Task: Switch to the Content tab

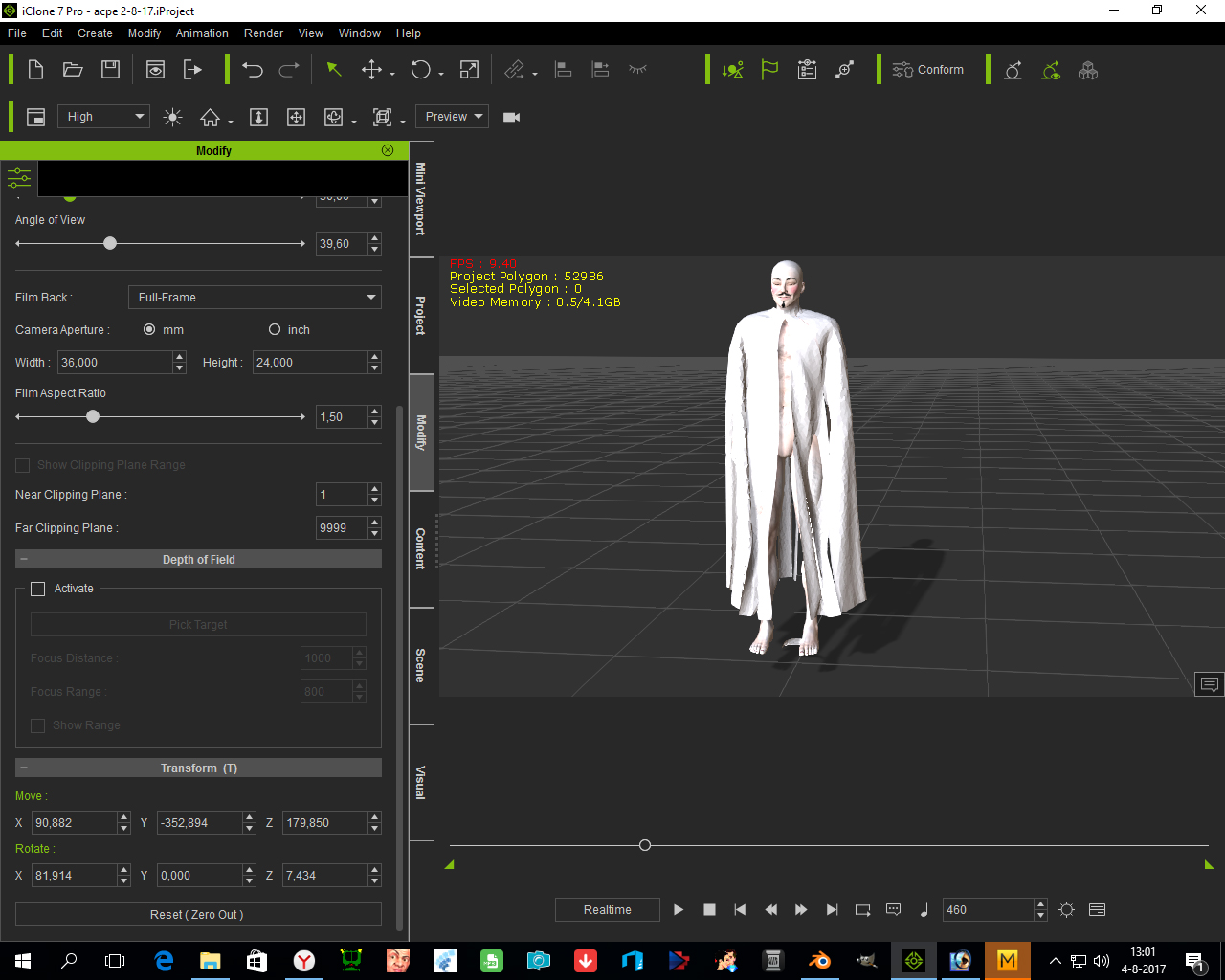Action: 421,549
